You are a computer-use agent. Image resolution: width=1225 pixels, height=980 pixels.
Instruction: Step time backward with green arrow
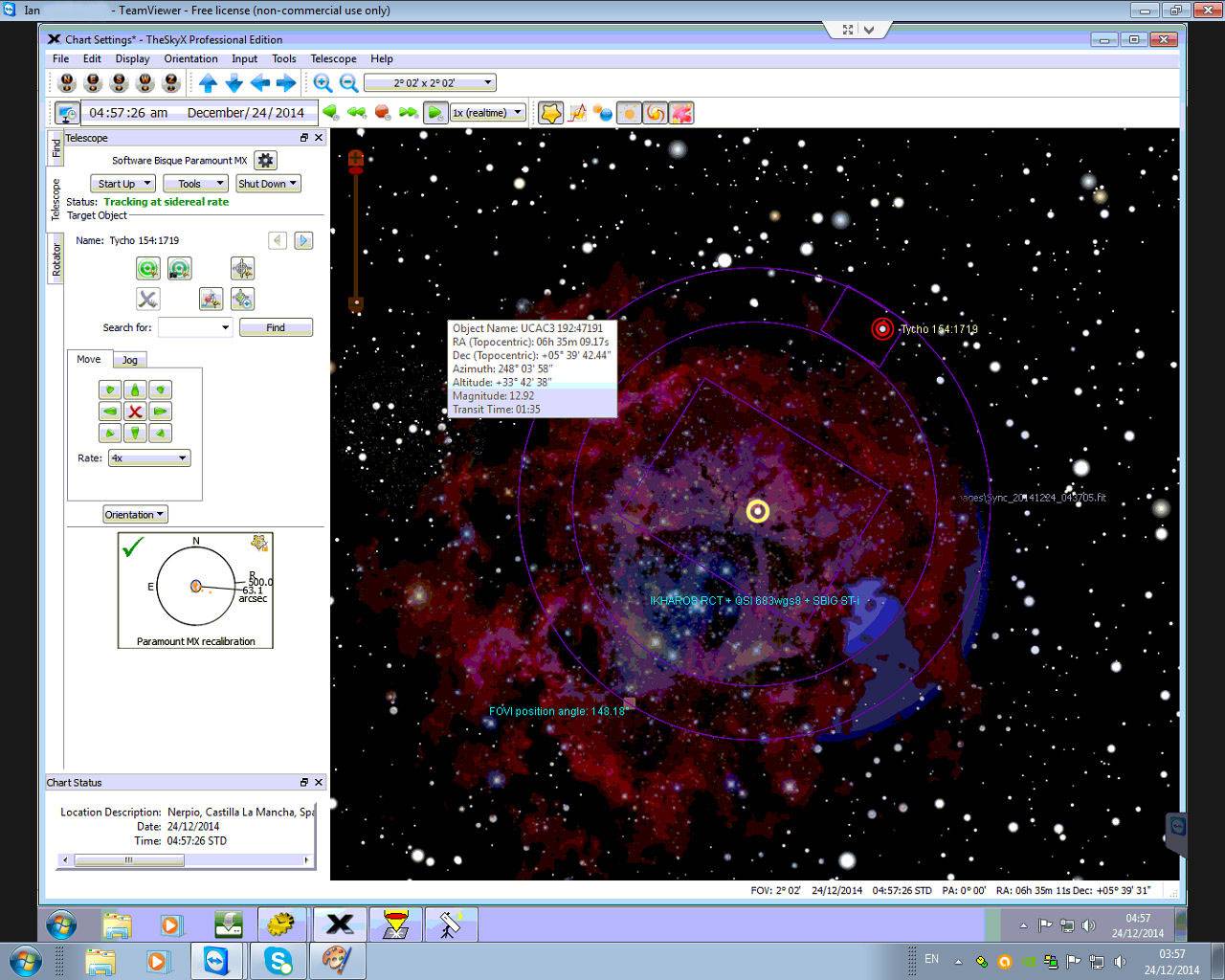tap(330, 112)
